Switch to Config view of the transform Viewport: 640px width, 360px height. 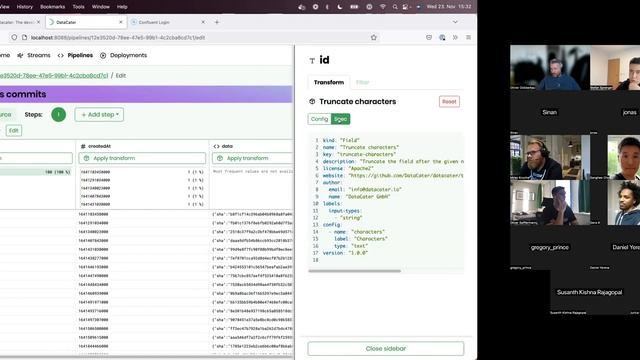pos(319,119)
